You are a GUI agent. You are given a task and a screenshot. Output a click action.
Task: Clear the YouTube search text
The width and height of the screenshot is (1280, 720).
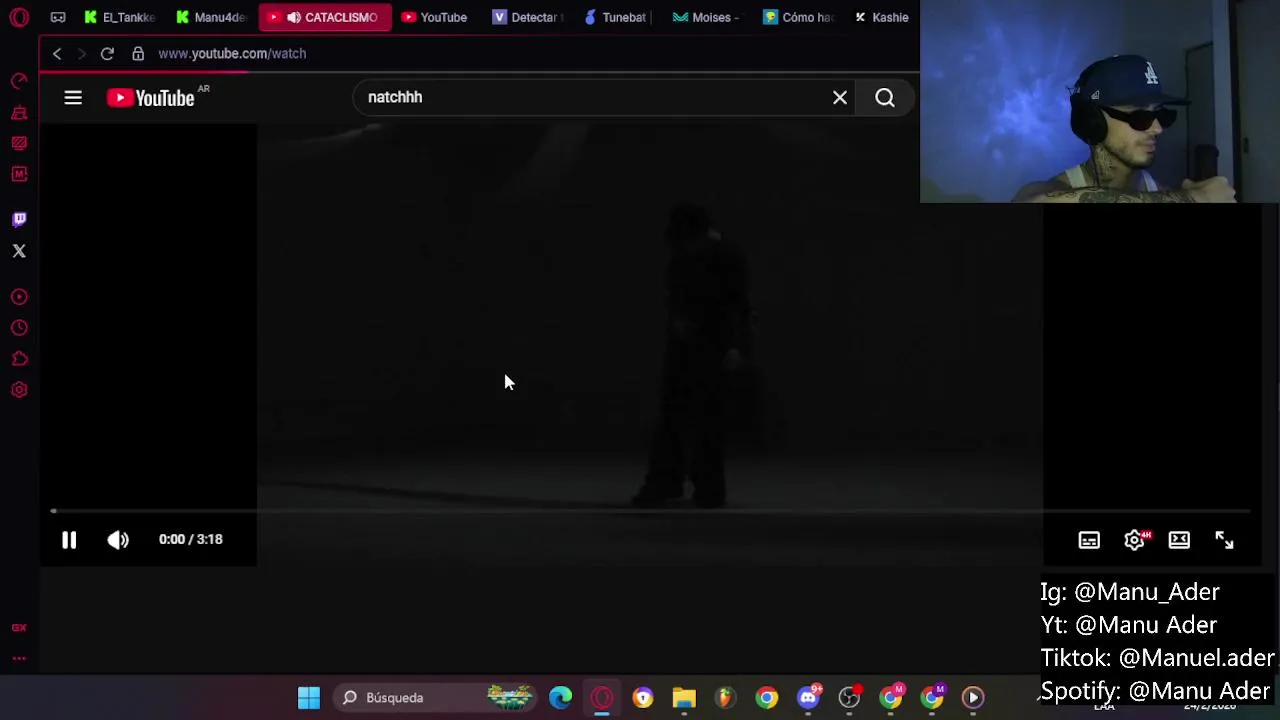[840, 97]
